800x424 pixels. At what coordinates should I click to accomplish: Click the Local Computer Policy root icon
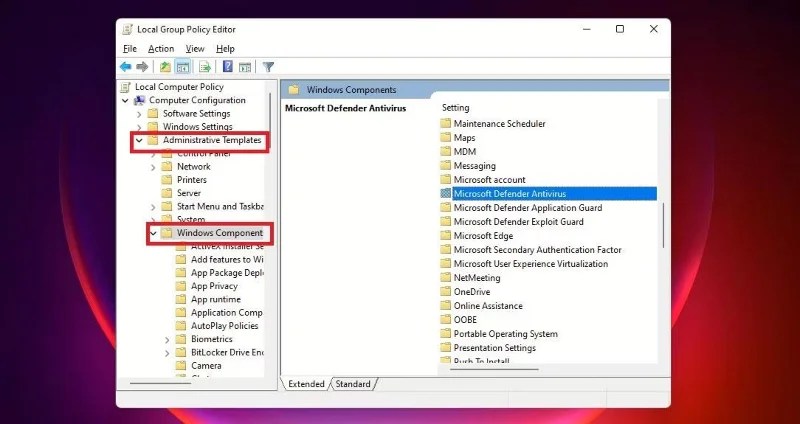point(126,87)
